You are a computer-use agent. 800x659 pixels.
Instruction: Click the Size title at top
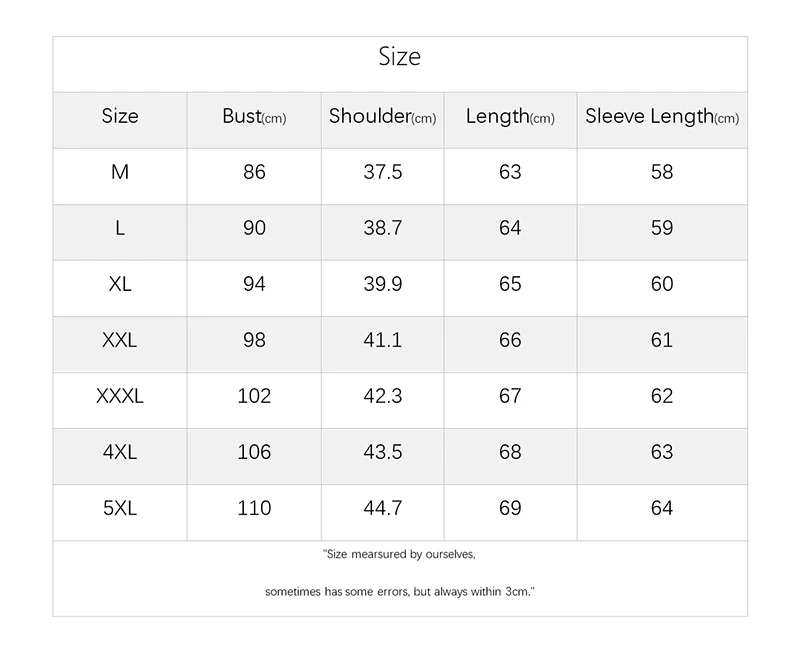click(399, 57)
